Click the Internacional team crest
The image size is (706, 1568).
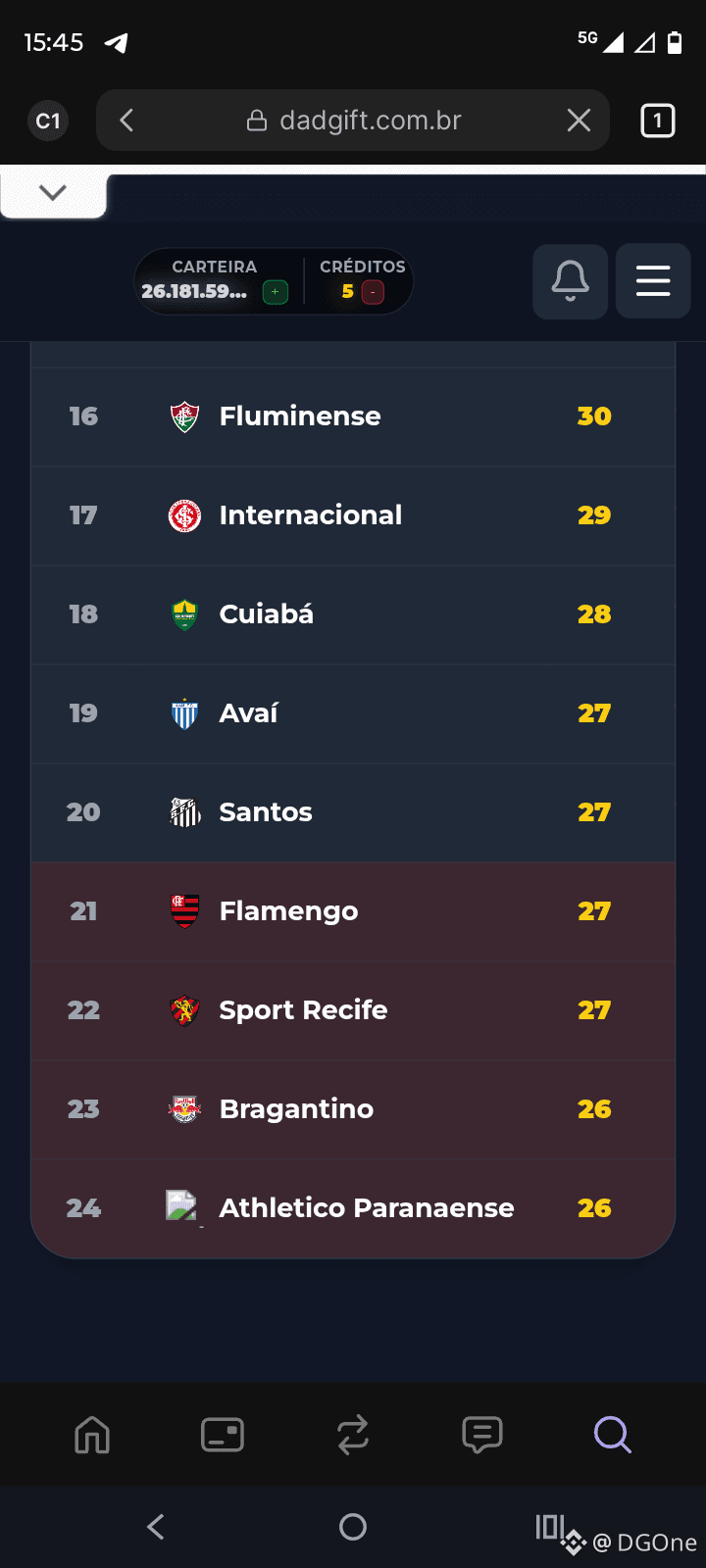click(184, 515)
